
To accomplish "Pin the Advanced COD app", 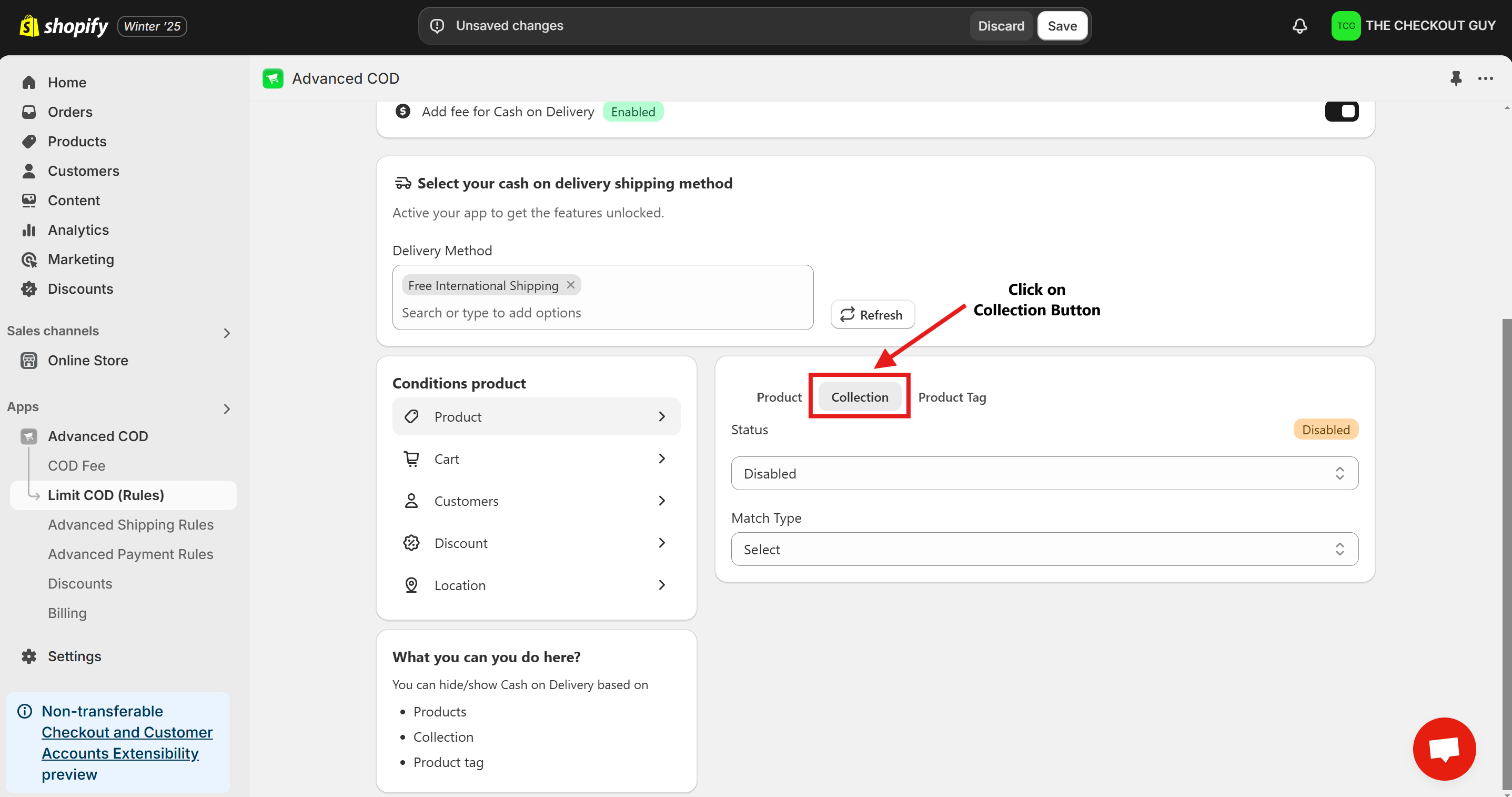I will (x=1456, y=78).
